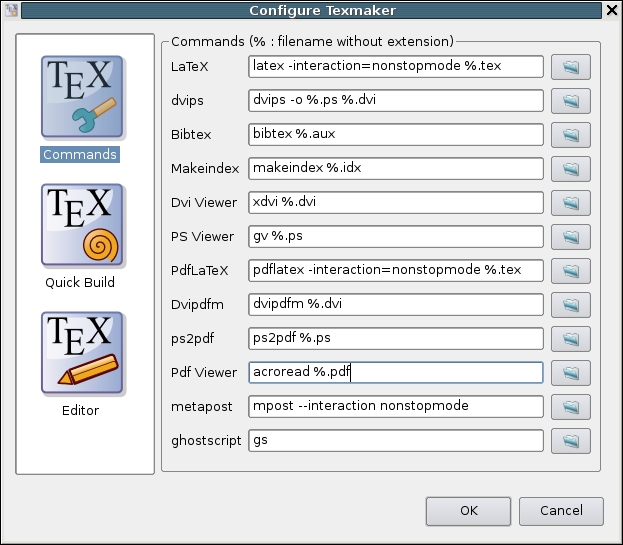Select the ps2pdf command text field
The height and width of the screenshot is (545, 623).
395,339
